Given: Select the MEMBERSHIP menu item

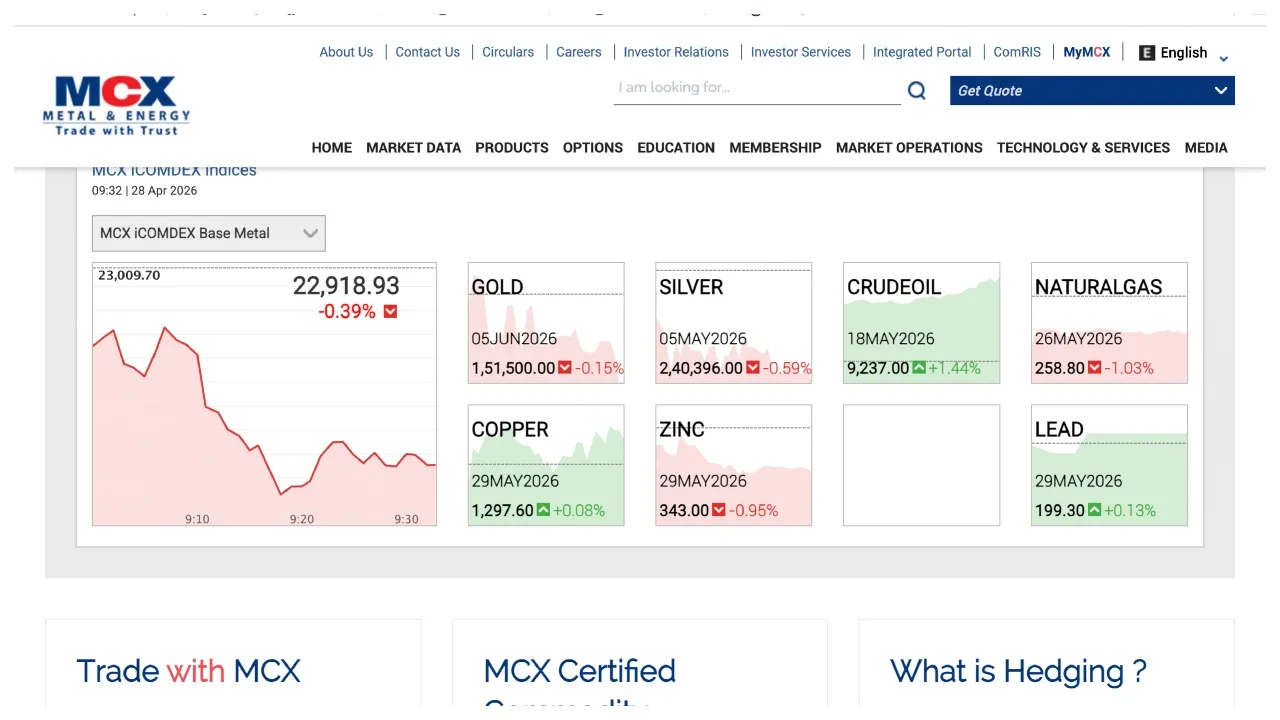Looking at the screenshot, I should click(x=775, y=148).
